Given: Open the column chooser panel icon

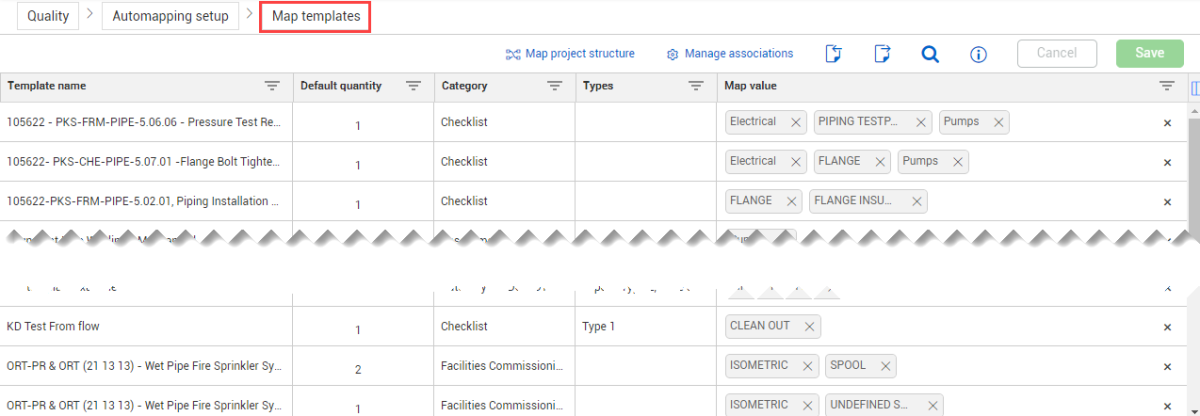Looking at the screenshot, I should point(1195,87).
